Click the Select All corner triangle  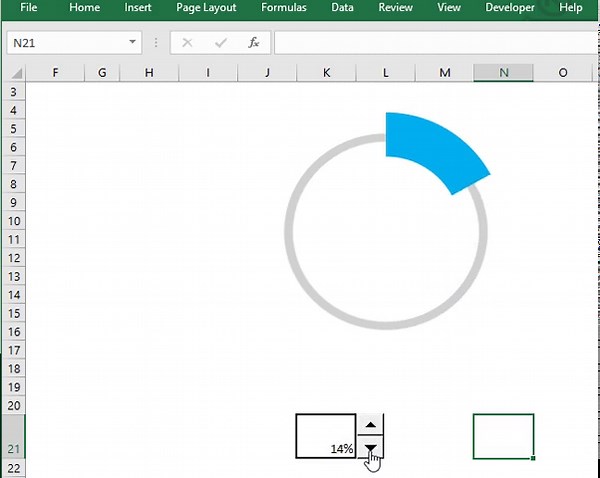[16, 73]
